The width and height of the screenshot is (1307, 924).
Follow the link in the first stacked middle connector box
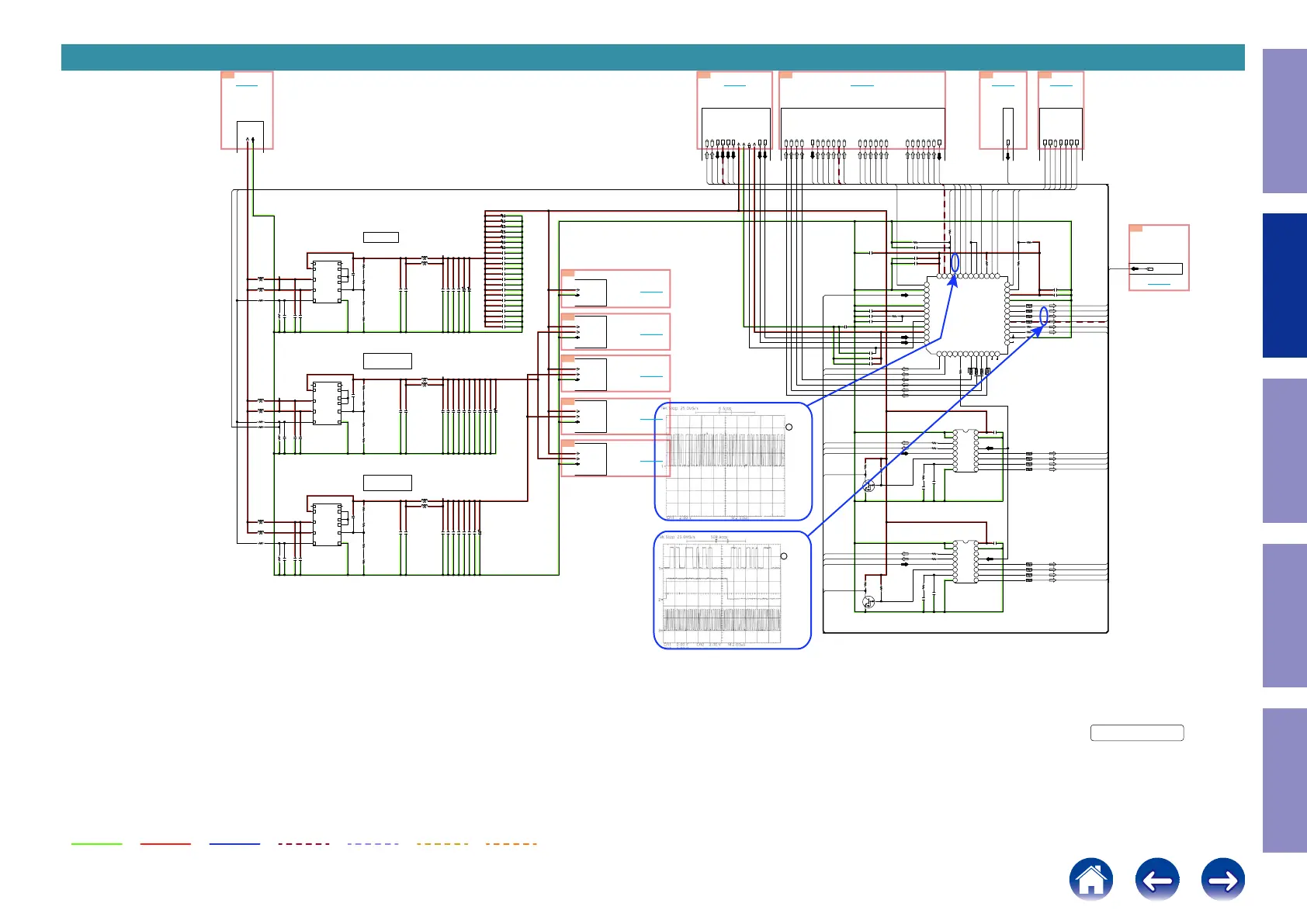(651, 292)
